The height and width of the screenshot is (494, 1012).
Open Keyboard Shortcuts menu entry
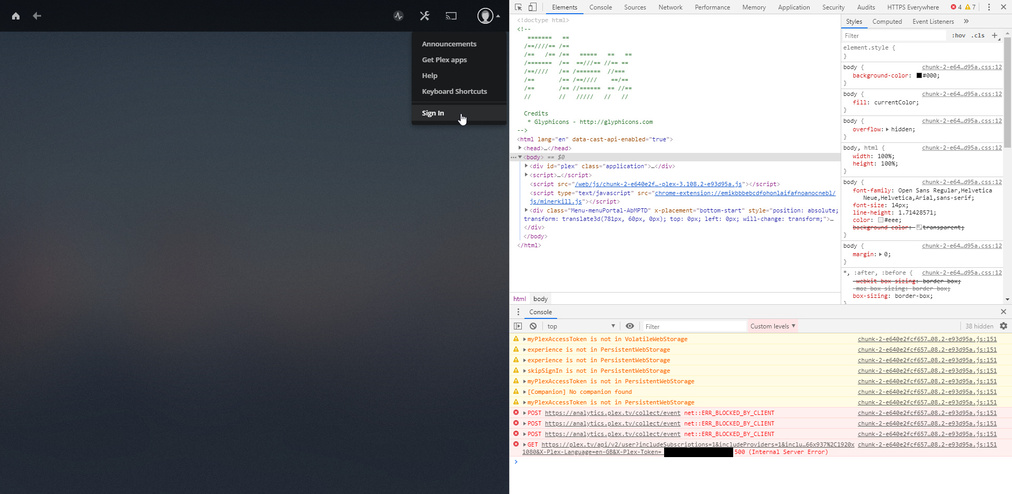point(454,92)
